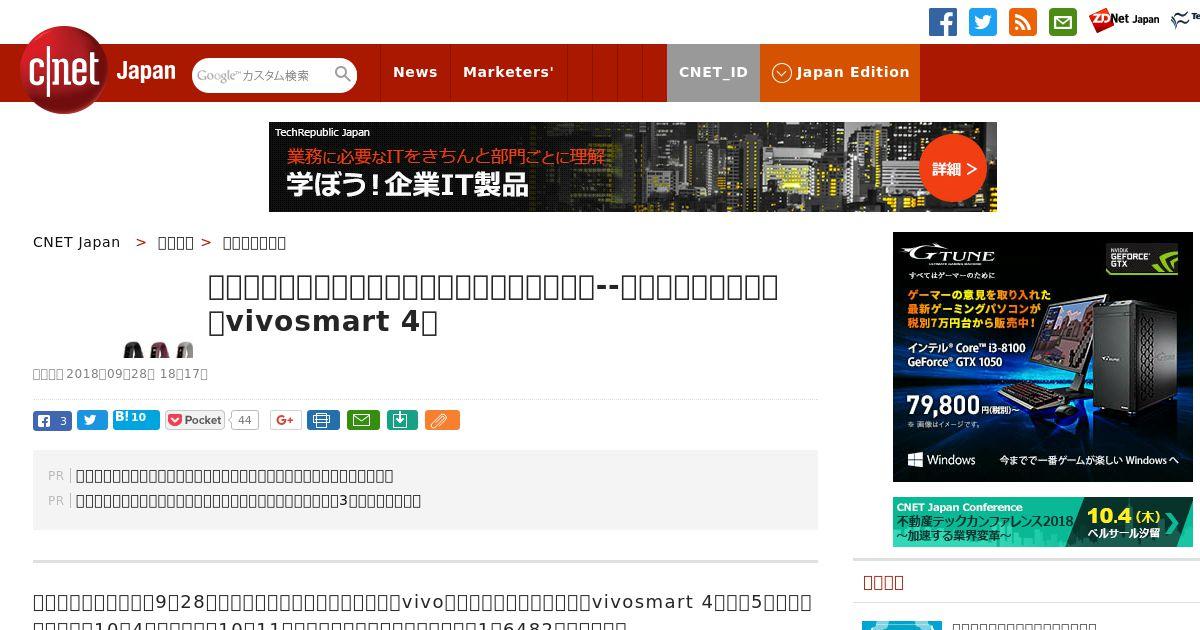Image resolution: width=1200 pixels, height=630 pixels.
Task: Open the TechRepublic Japan banner ad
Action: (633, 167)
